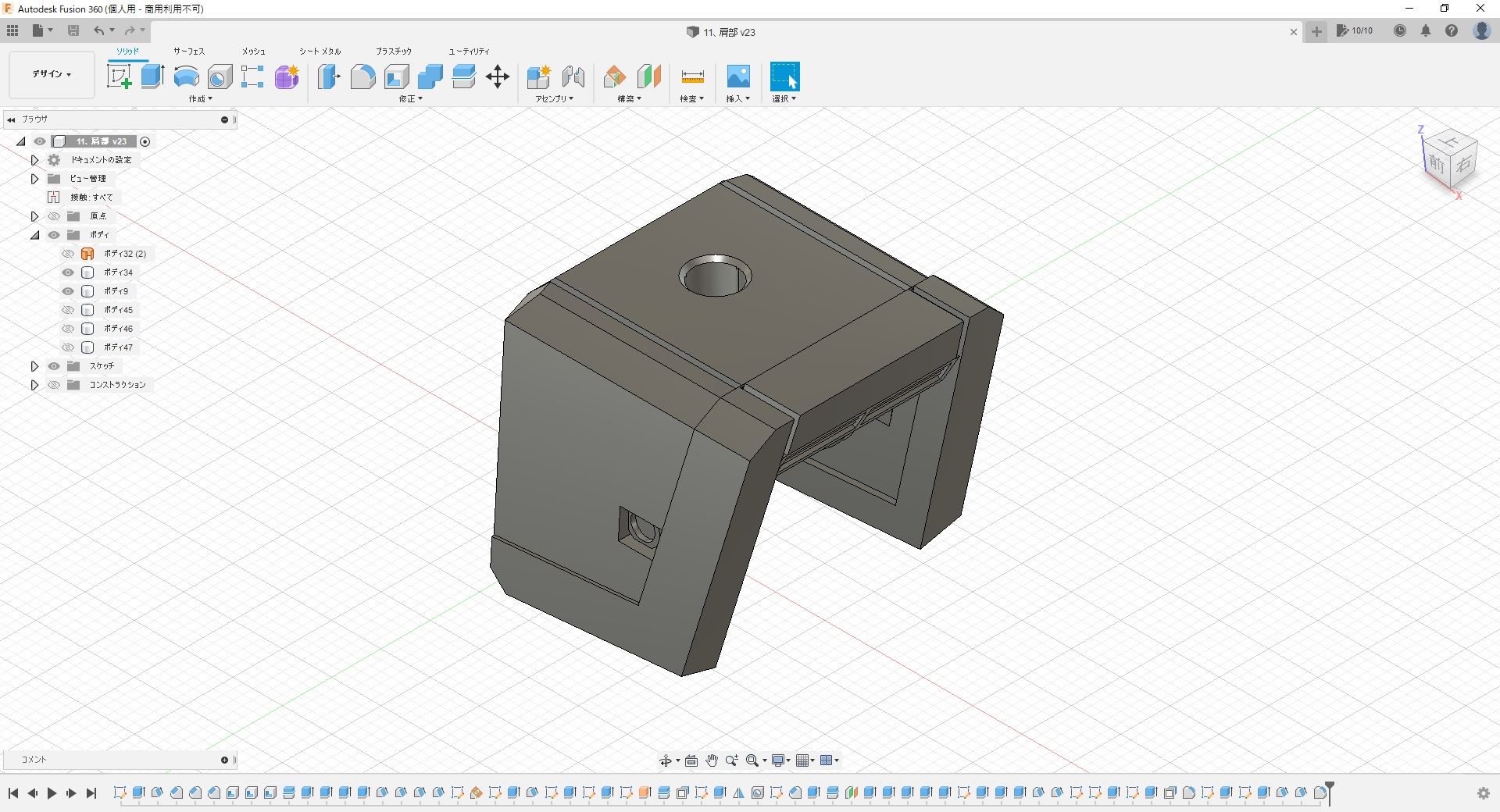Activate the Extrude tool
Viewport: 1500px width, 812px height.
click(x=152, y=77)
